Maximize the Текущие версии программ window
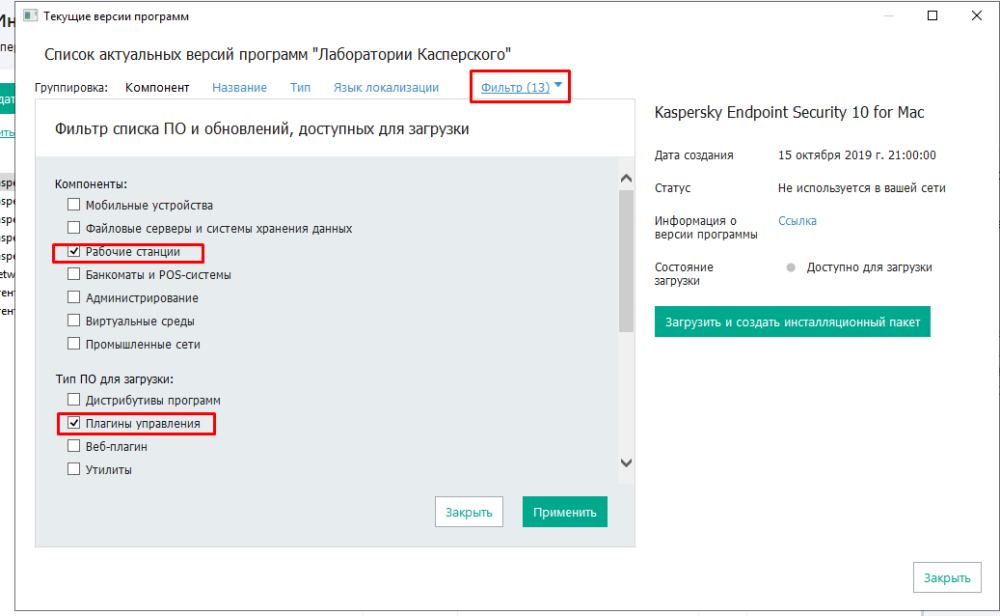1000x616 pixels. (x=932, y=16)
